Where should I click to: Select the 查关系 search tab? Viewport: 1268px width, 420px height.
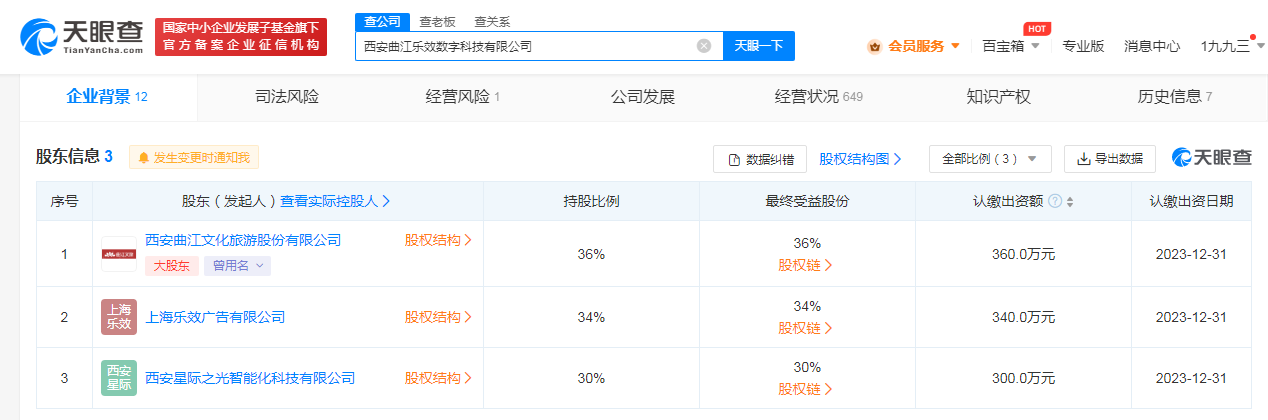click(x=491, y=22)
